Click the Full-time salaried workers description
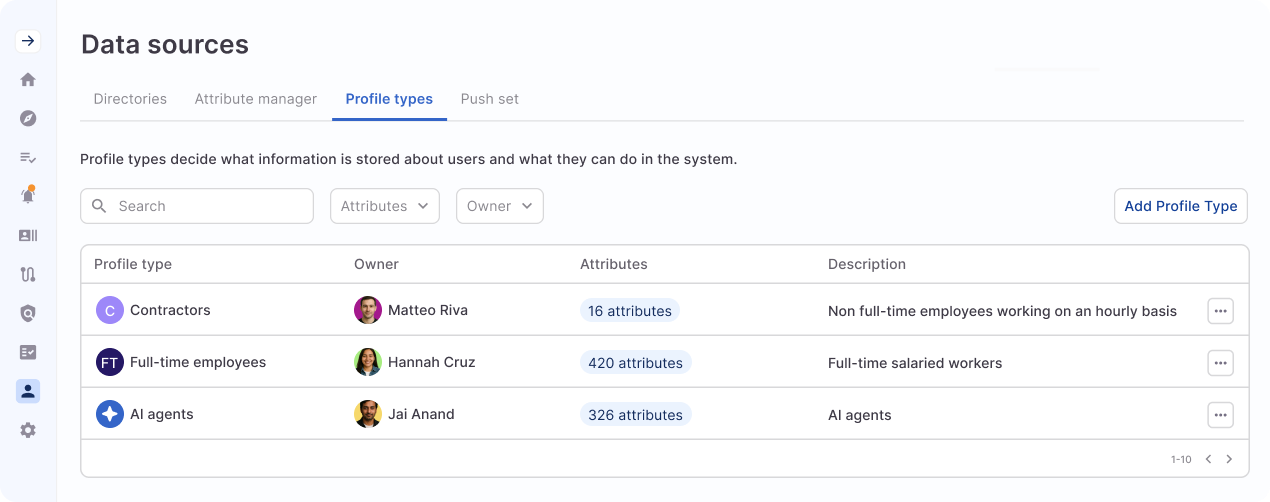Screen dimensions: 1270x502 coord(915,363)
